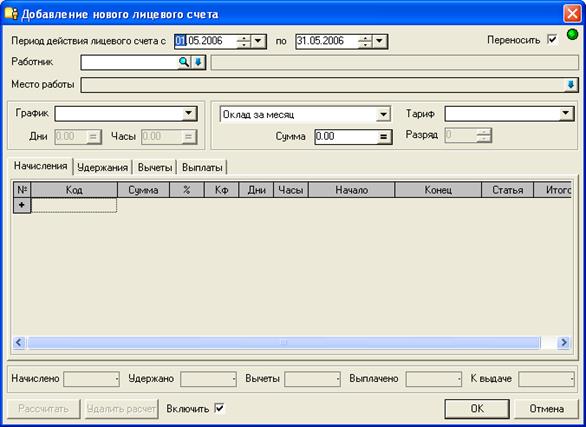
Task: Expand the График combo box
Action: click(189, 113)
